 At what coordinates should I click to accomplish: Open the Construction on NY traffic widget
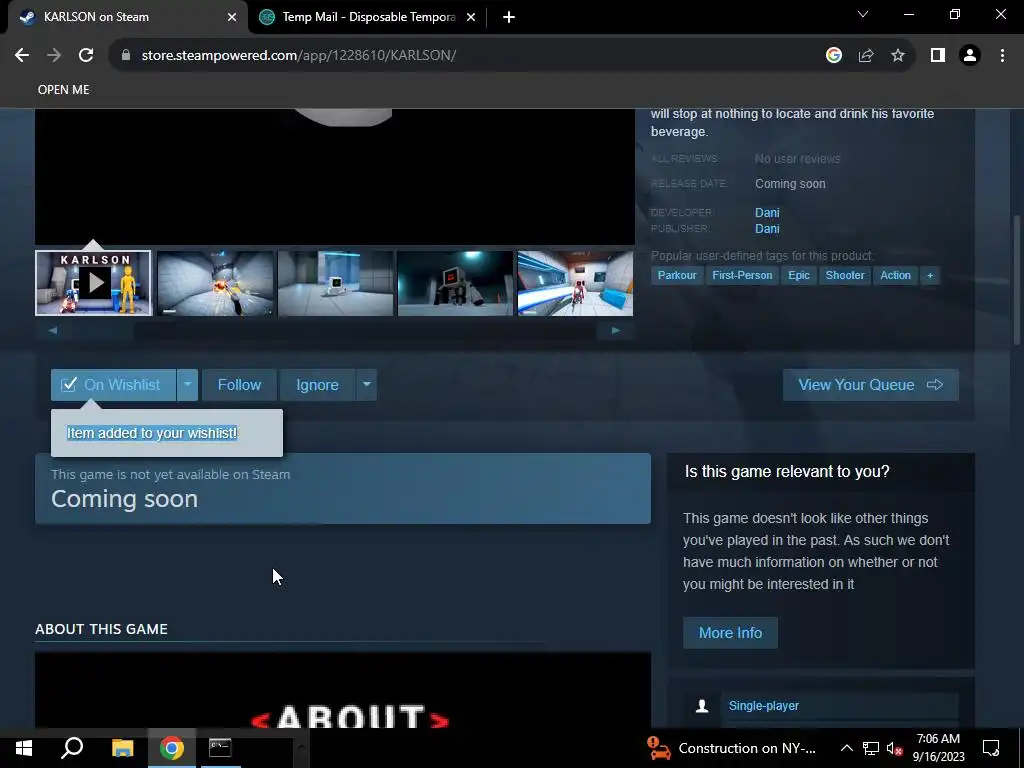pos(731,748)
